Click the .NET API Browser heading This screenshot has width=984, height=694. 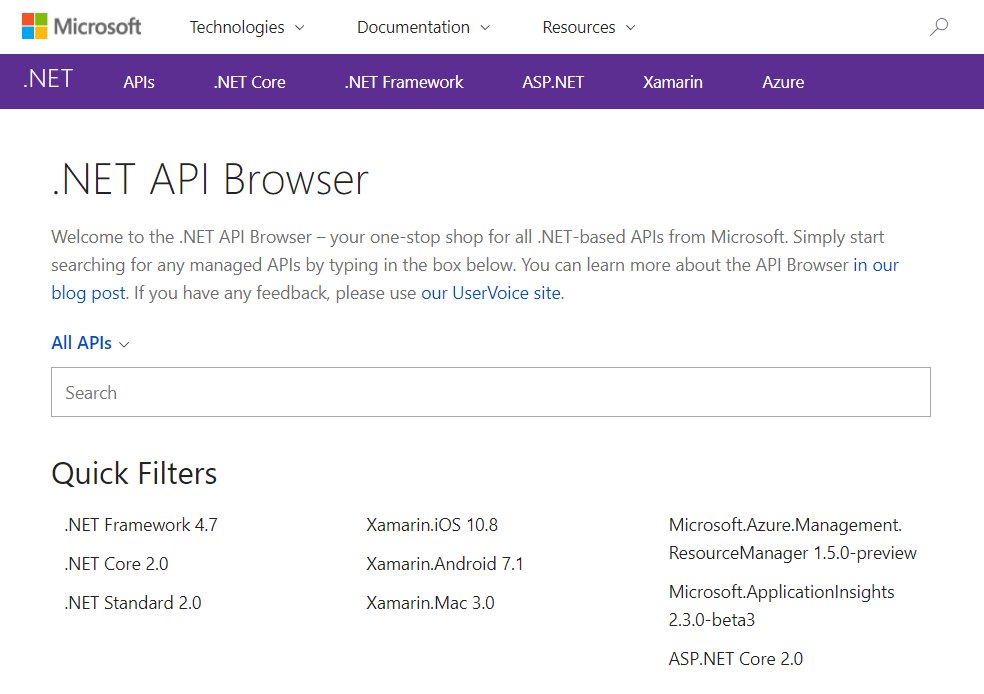click(210, 179)
